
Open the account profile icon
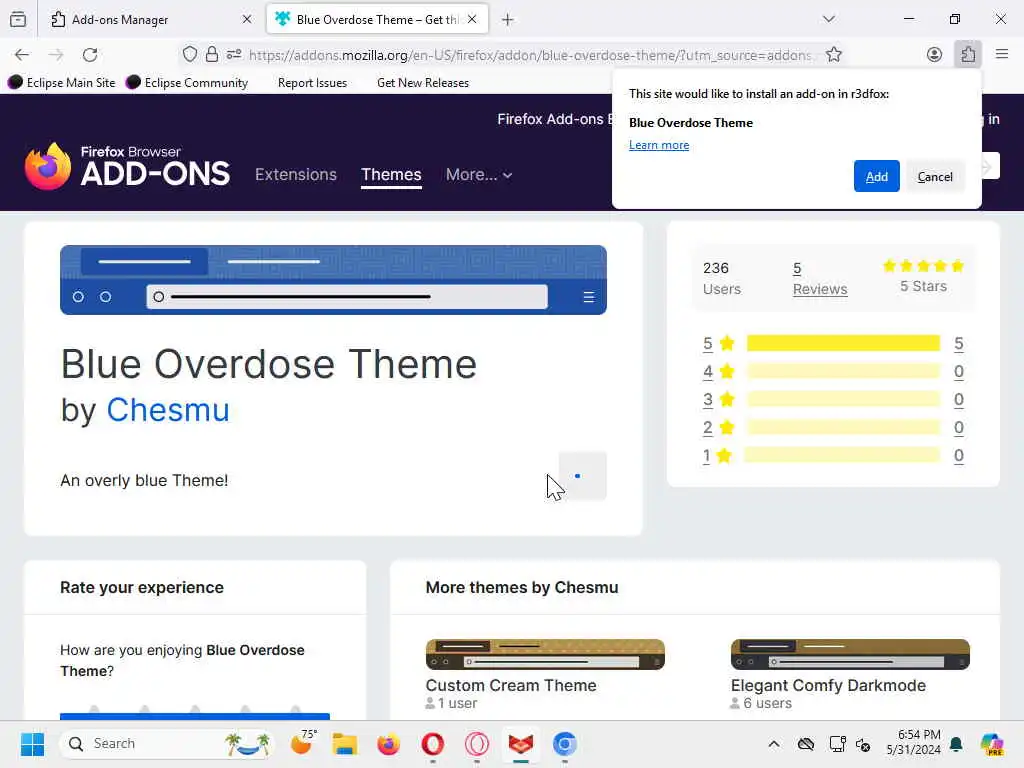[935, 55]
